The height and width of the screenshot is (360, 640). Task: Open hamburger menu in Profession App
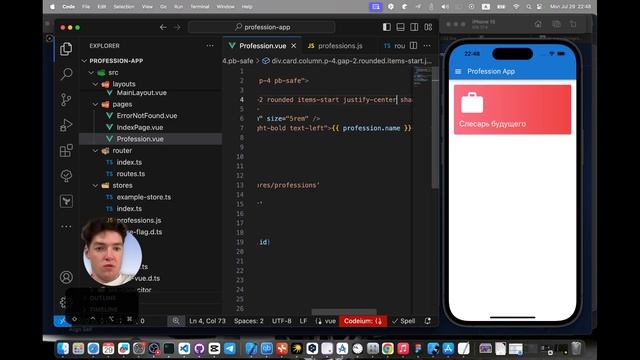click(458, 71)
